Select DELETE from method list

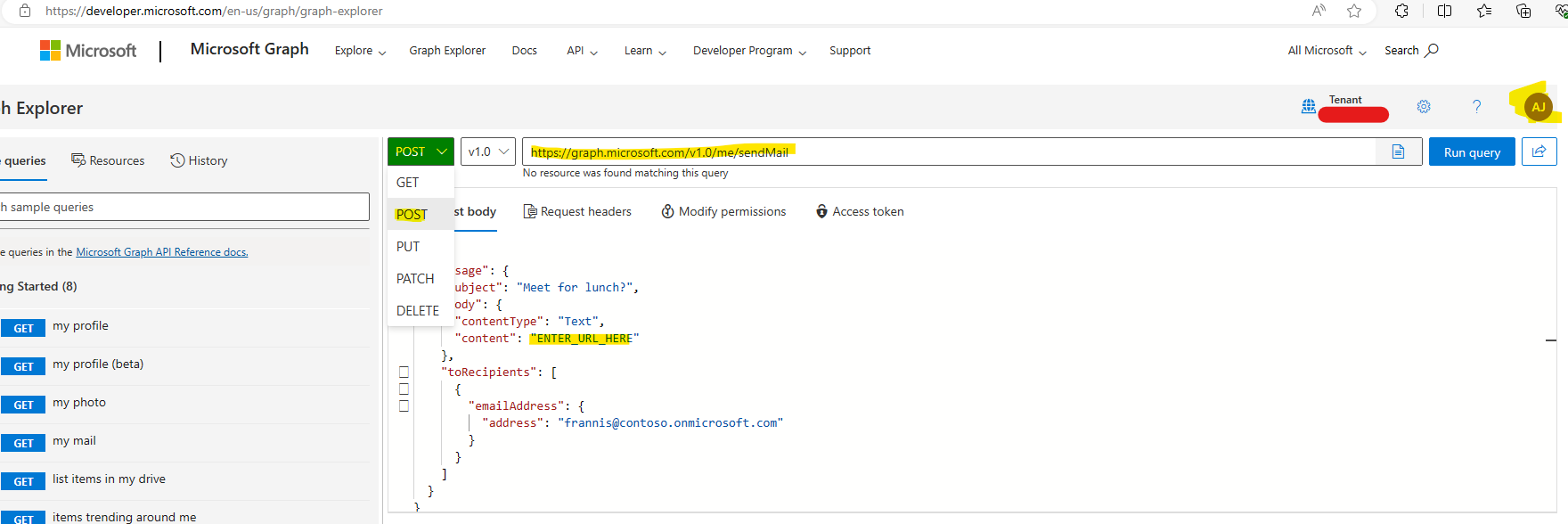tap(421, 310)
